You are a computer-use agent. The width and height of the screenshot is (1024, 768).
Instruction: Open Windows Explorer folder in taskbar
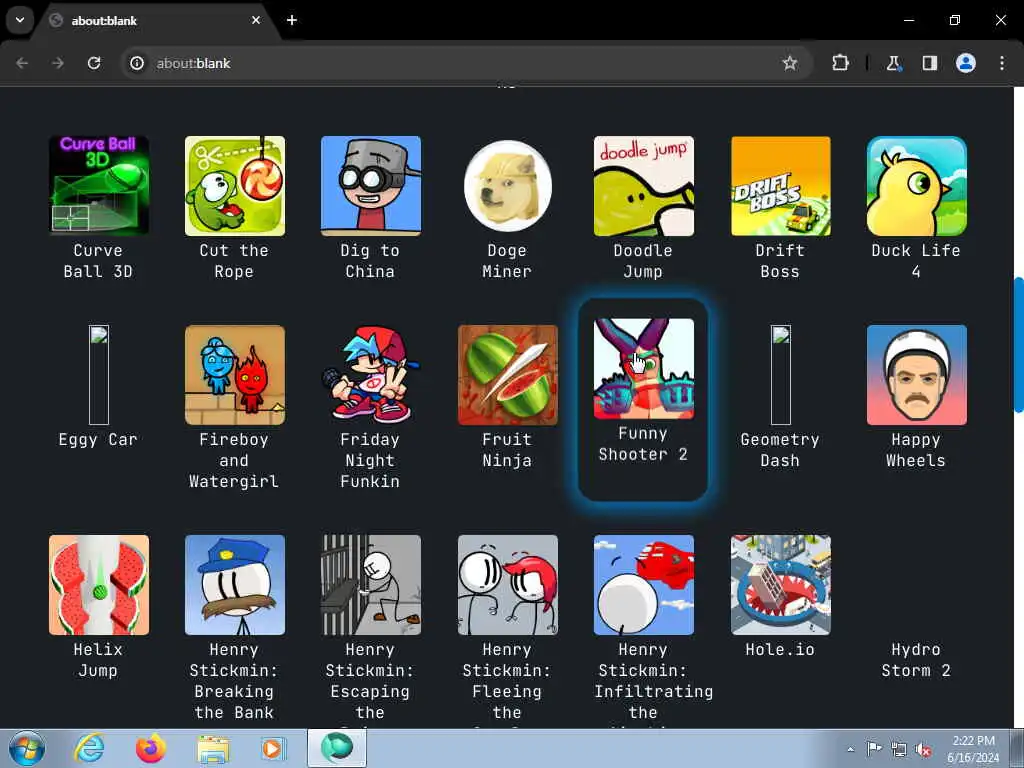214,749
